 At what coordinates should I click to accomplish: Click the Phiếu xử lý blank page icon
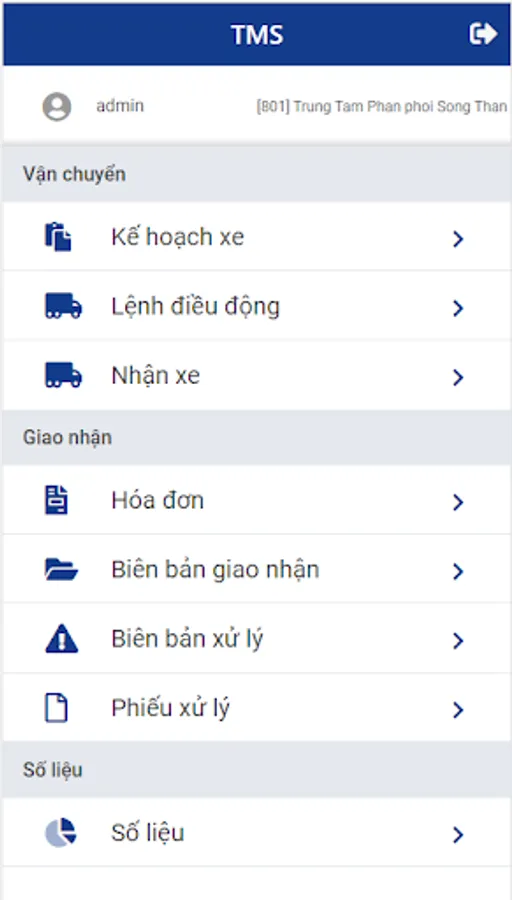(x=56, y=708)
